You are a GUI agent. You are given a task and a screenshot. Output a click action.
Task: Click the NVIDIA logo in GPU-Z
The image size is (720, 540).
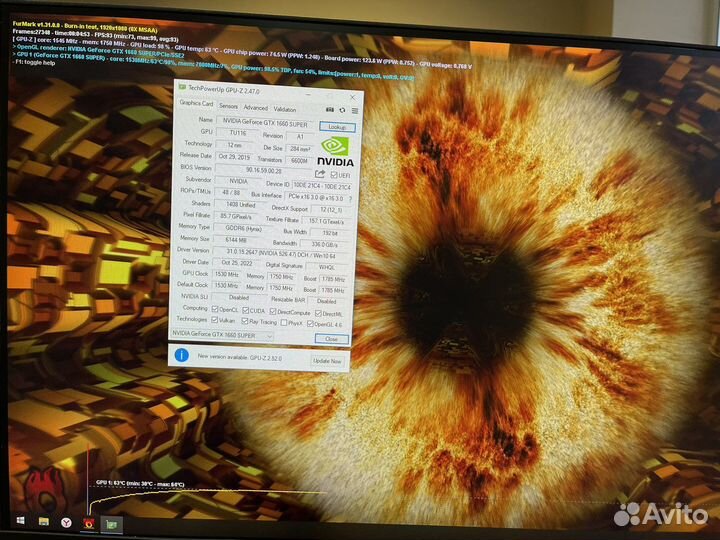[335, 152]
